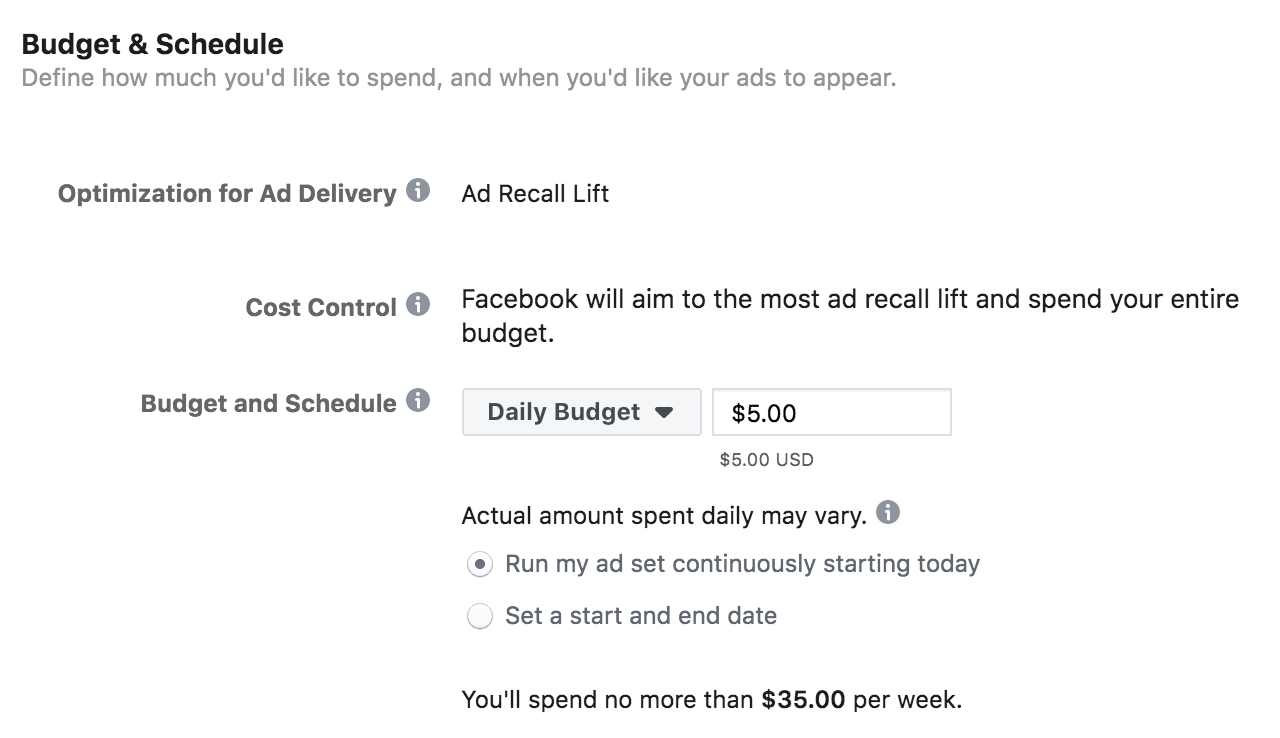Show info for actual amount spent daily
Viewport: 1280px width, 738px height.
tap(887, 513)
